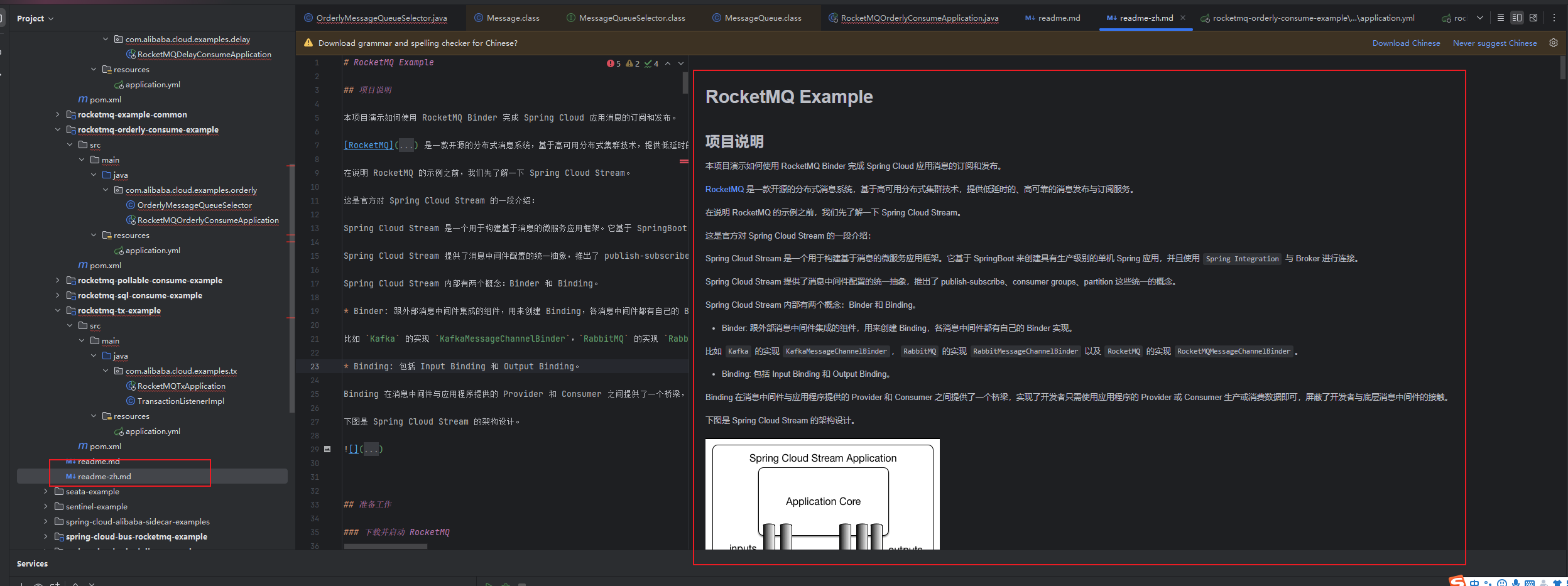Click the Services tool window title
Viewport: 1568px width, 586px height.
point(32,563)
